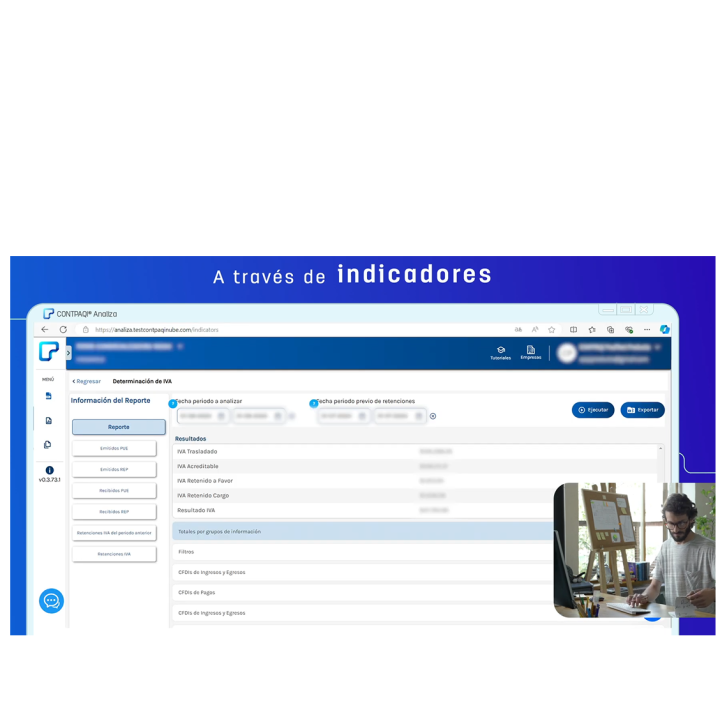The image size is (720, 720).
Task: Select the Recibidos PUE tab
Action: 114,490
